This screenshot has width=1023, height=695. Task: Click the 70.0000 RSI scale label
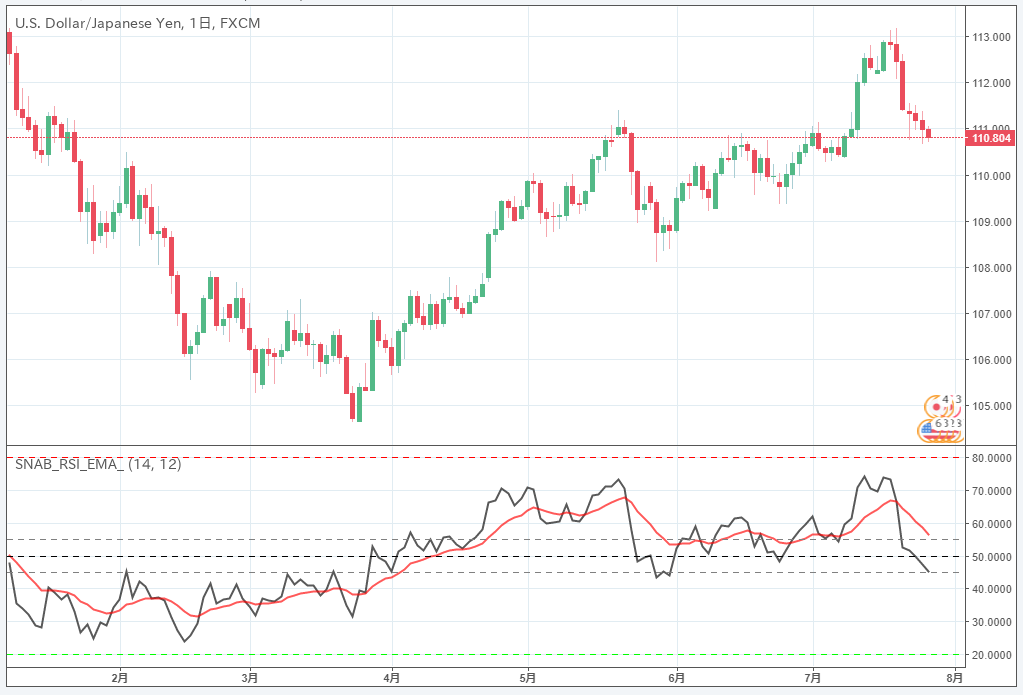point(992,491)
